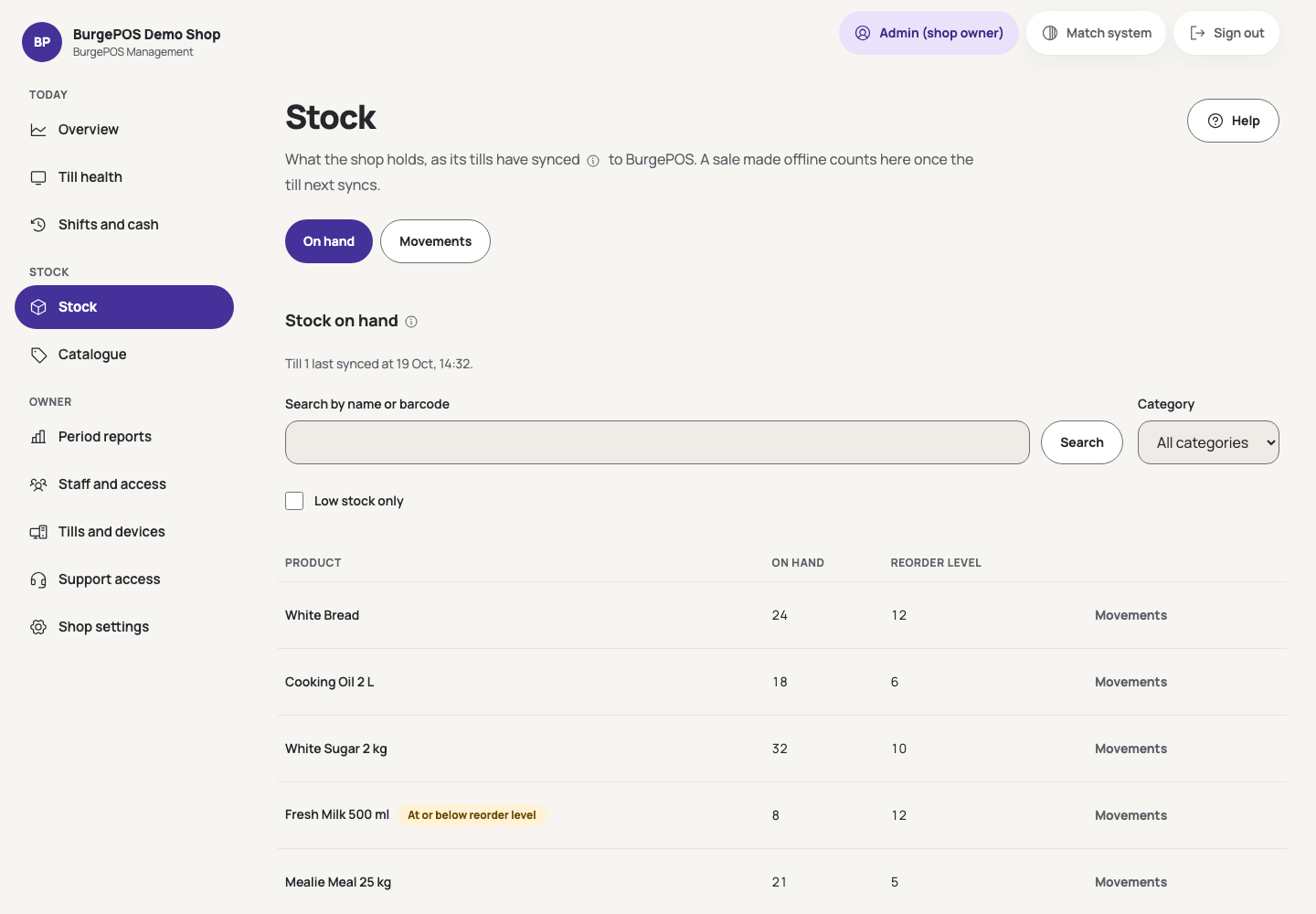Open Catalogue in the sidebar
Image resolution: width=1316 pixels, height=914 pixels.
pyautogui.click(x=124, y=355)
